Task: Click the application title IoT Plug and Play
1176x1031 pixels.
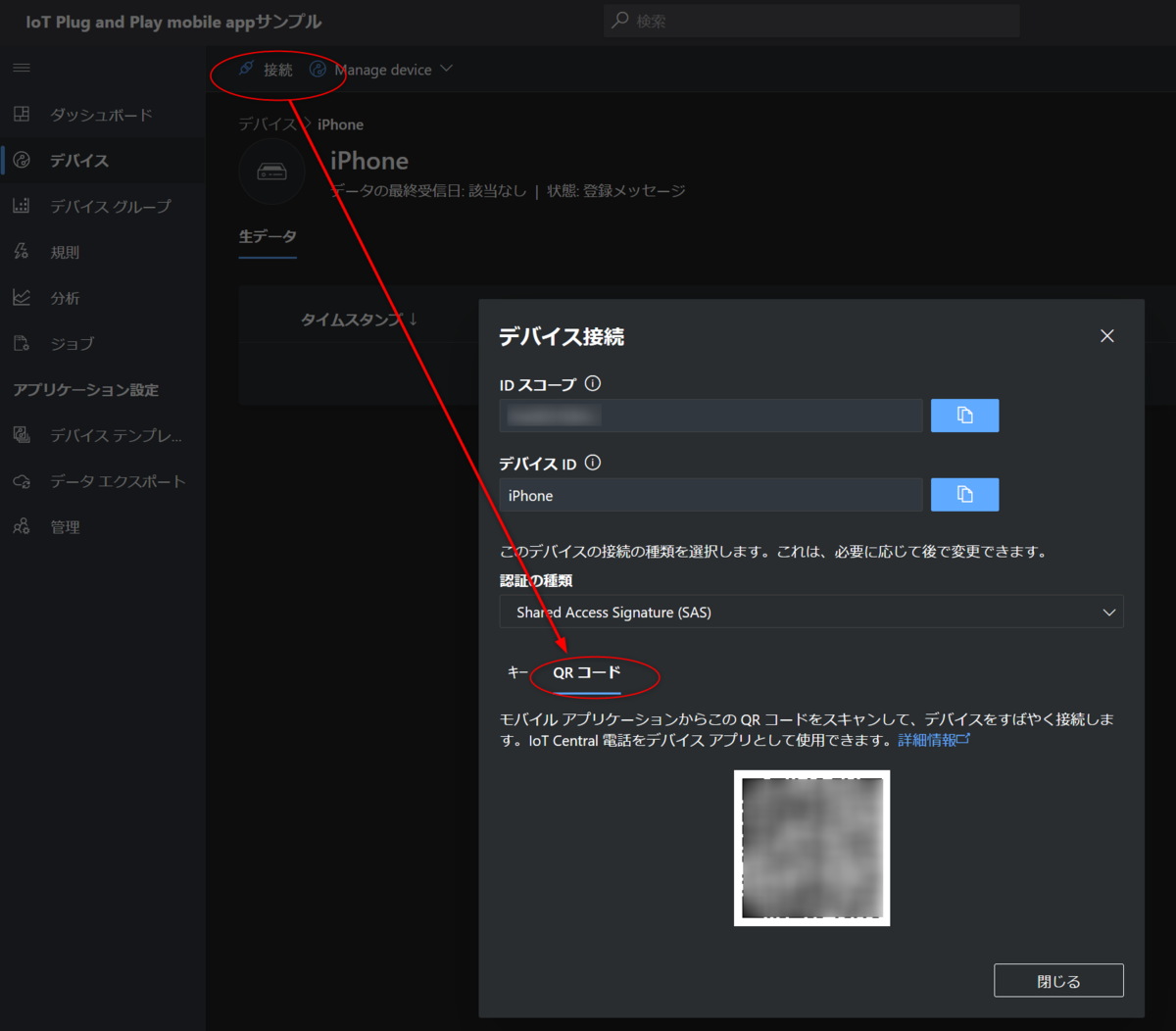Action: pyautogui.click(x=173, y=22)
